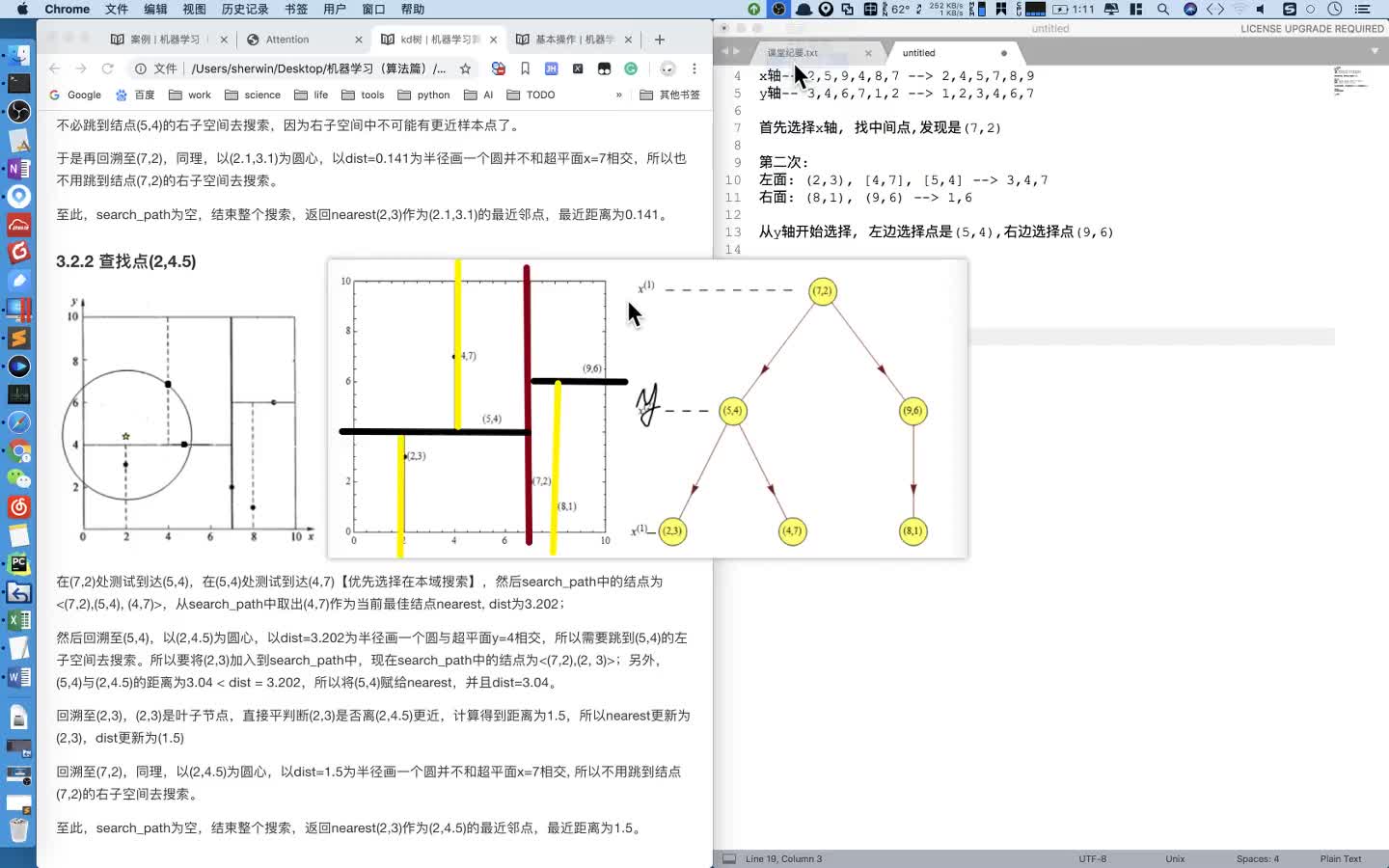
Task: Open Word from the dock
Action: tap(18, 677)
